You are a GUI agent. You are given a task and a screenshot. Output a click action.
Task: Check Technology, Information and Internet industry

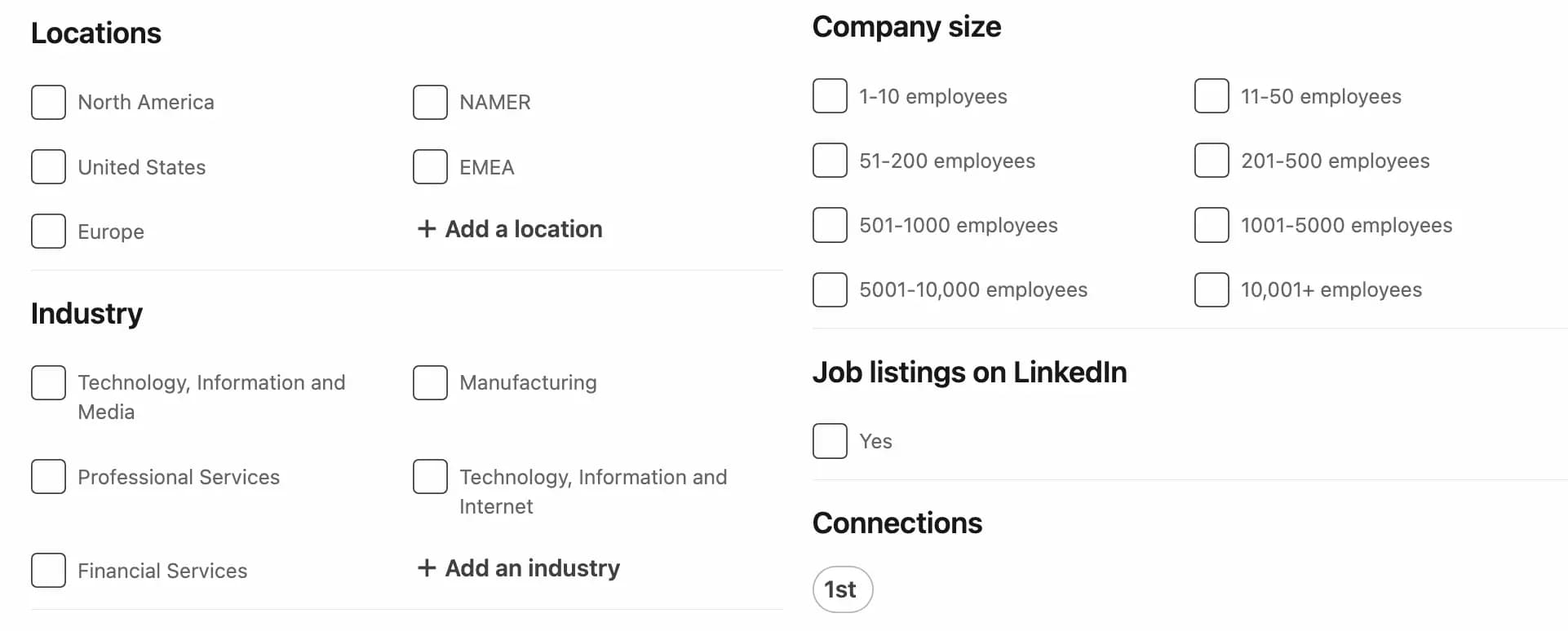pos(429,476)
